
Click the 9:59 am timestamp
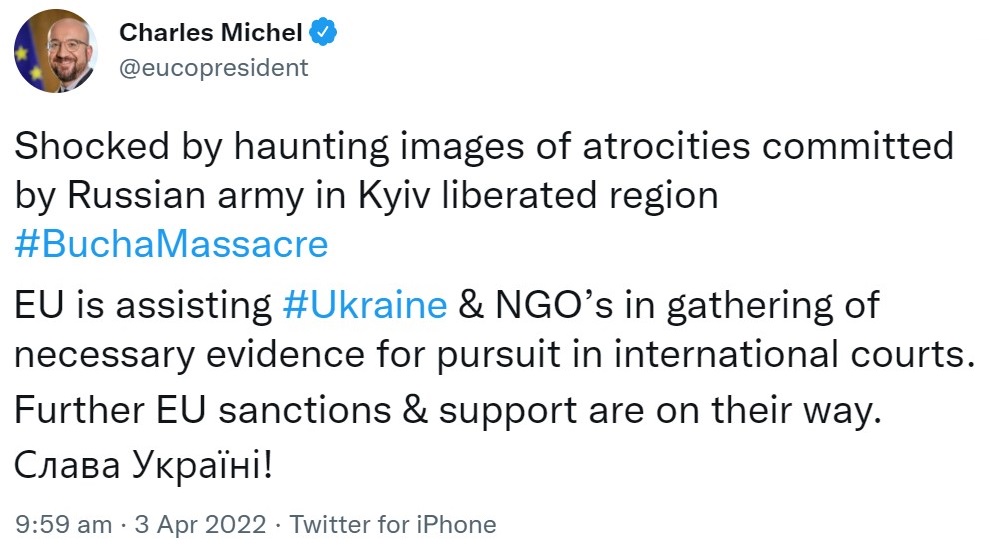(64, 525)
